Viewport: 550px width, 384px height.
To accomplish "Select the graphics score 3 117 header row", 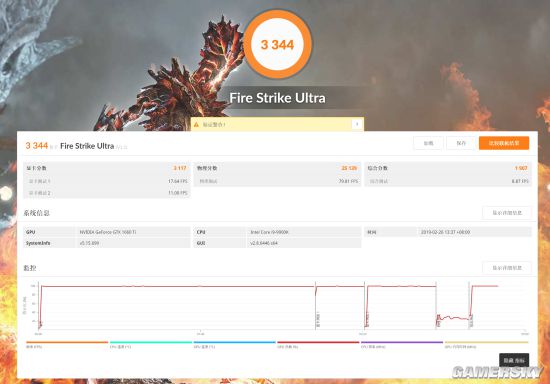I will click(x=107, y=168).
